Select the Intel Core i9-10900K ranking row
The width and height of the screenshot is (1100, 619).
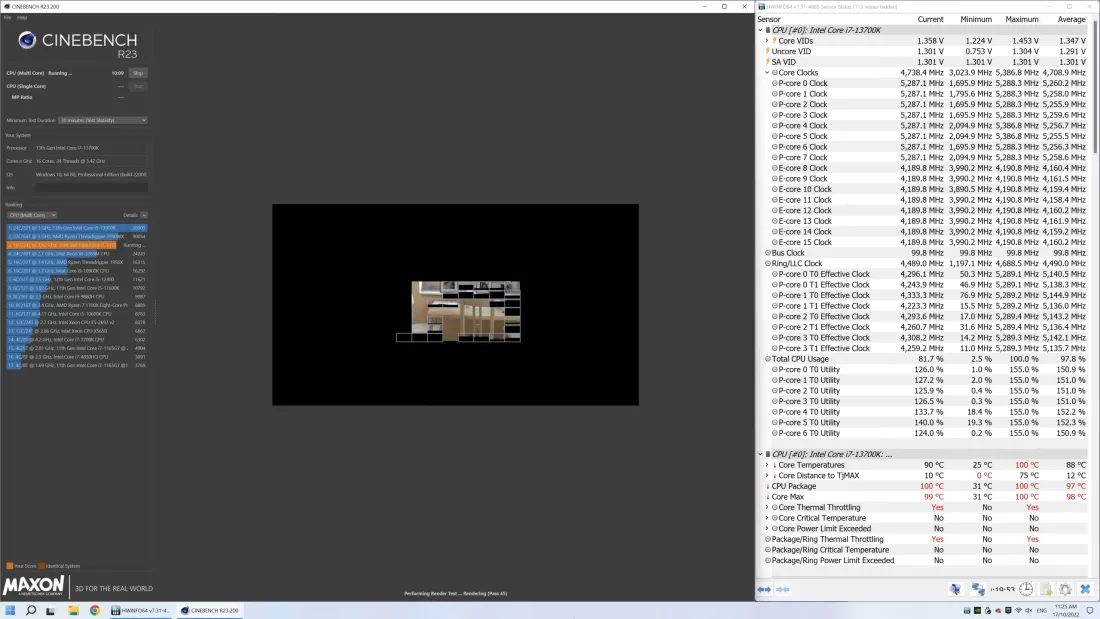77,271
